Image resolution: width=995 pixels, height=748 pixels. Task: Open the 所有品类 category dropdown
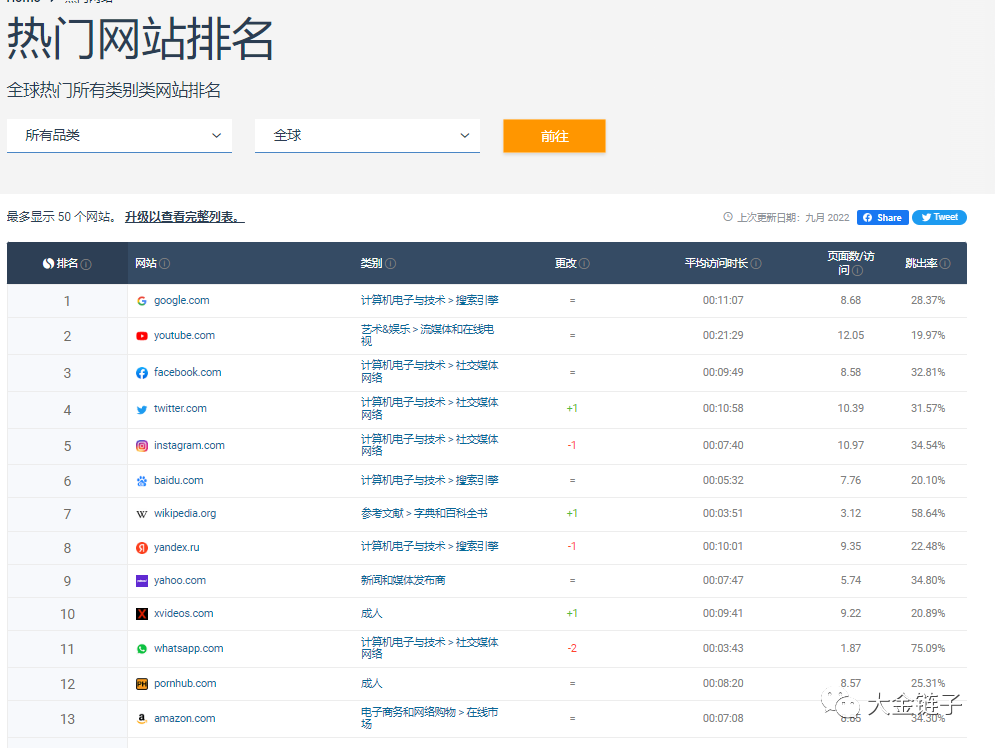(x=119, y=136)
